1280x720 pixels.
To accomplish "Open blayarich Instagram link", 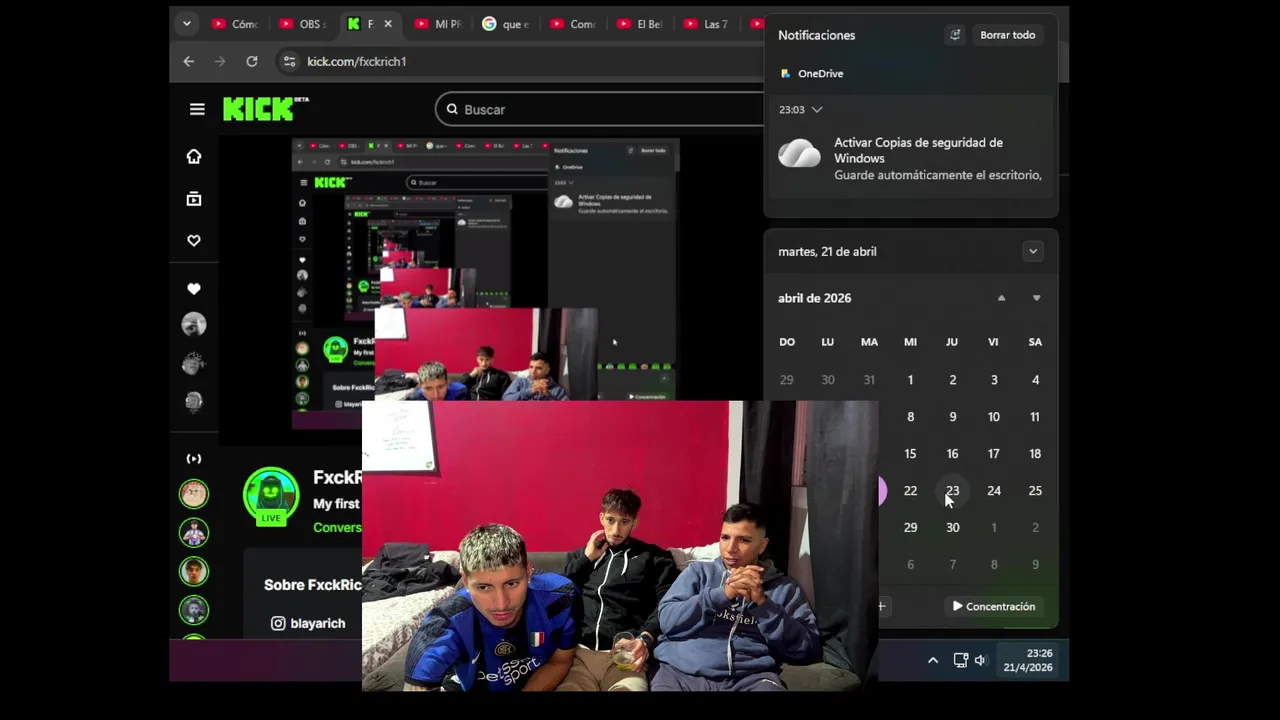I will [x=317, y=623].
